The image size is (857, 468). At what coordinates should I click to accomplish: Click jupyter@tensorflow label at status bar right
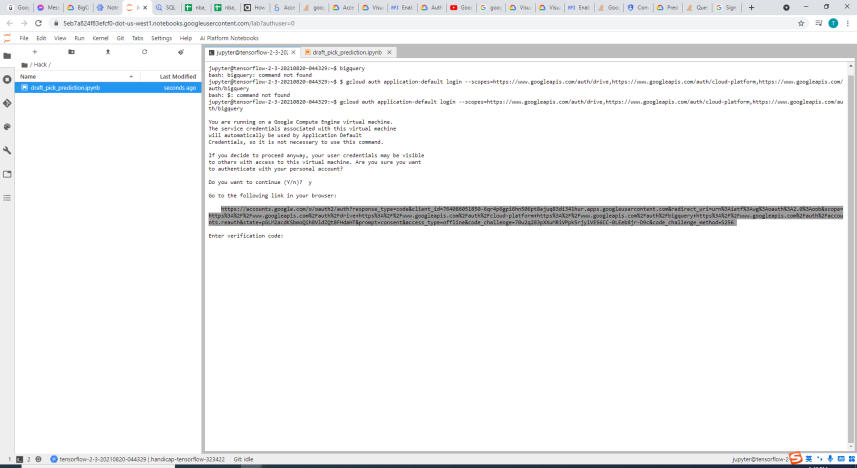coord(760,459)
